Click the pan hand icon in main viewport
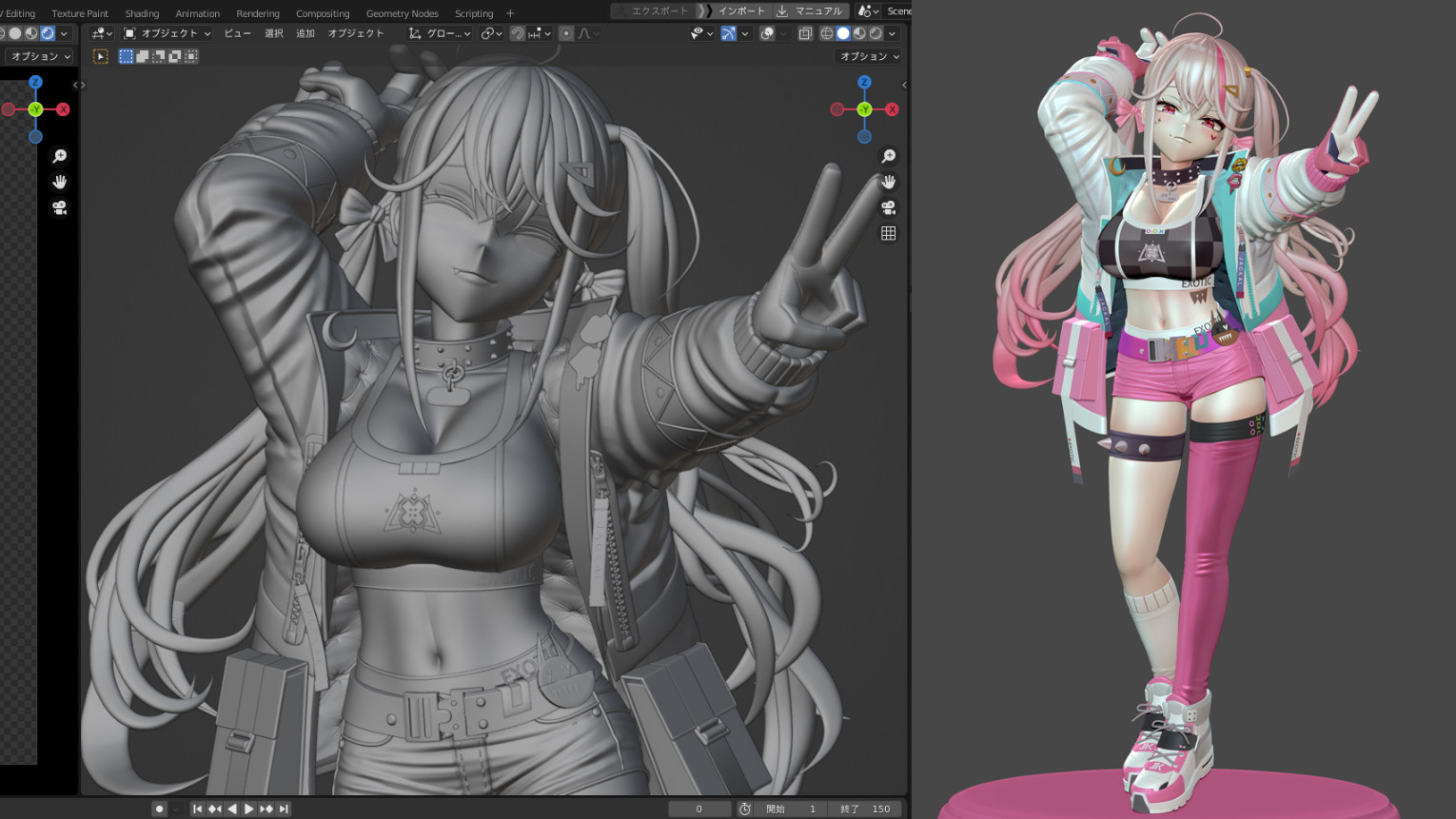Image resolution: width=1456 pixels, height=819 pixels. 888,182
